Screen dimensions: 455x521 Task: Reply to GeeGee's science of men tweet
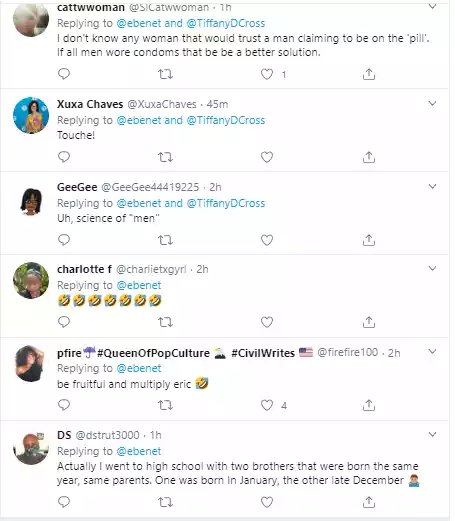click(x=64, y=240)
